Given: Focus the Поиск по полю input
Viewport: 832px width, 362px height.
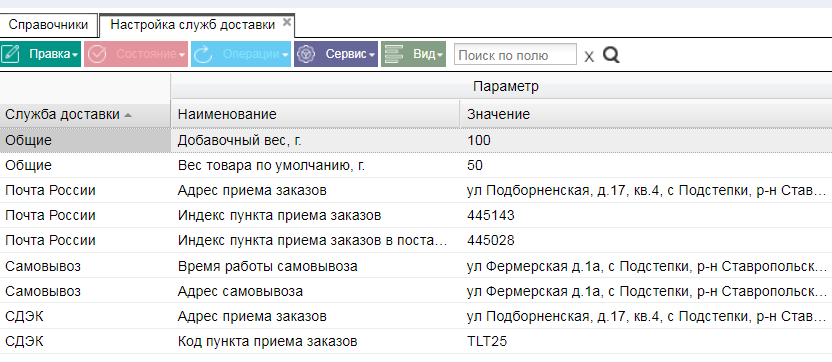Looking at the screenshot, I should click(515, 55).
